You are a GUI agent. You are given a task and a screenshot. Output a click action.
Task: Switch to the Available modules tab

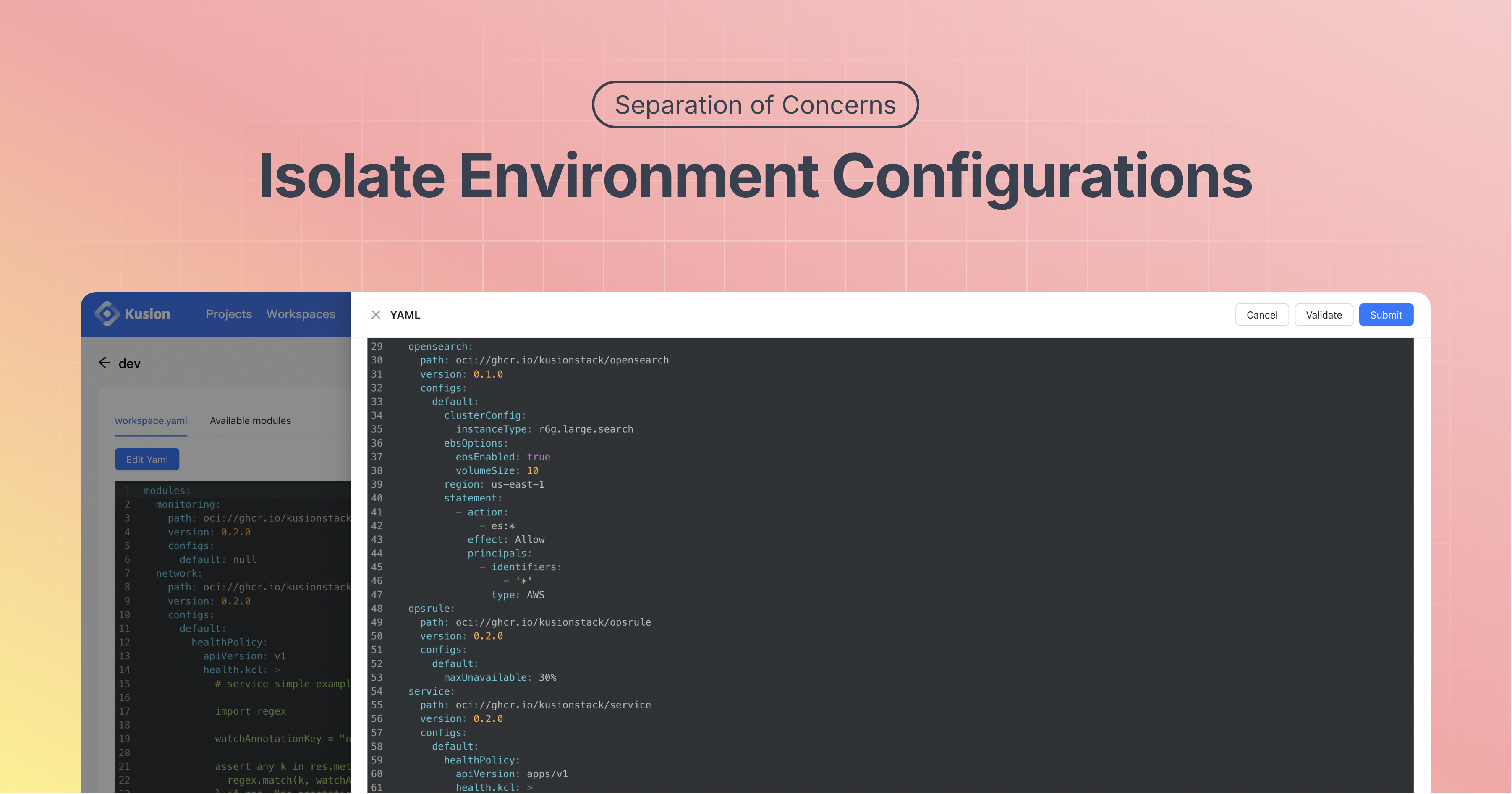tap(250, 420)
